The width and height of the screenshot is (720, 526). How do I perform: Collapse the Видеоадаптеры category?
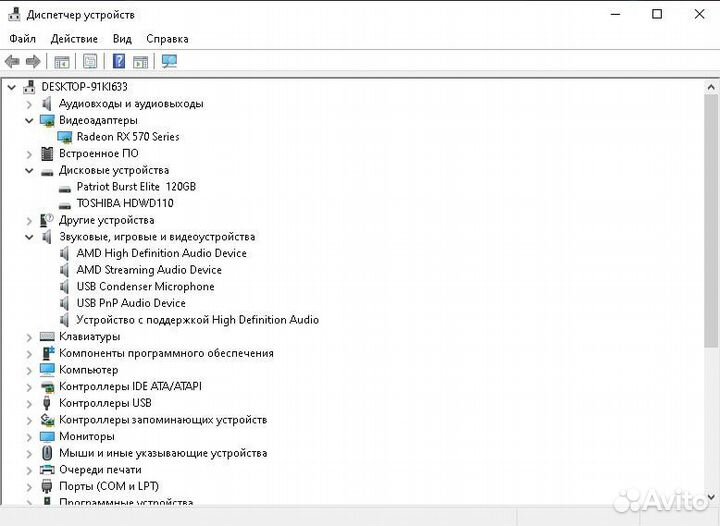point(29,120)
